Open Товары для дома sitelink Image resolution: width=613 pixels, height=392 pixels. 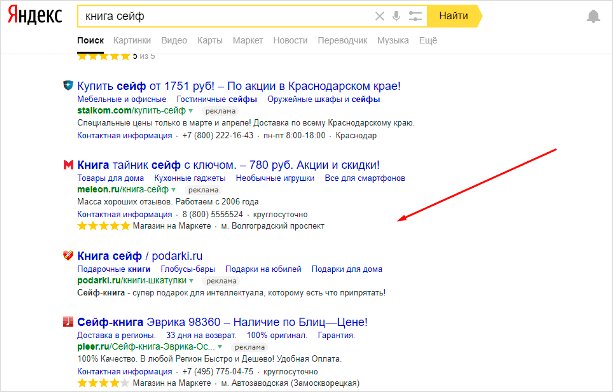coord(111,178)
